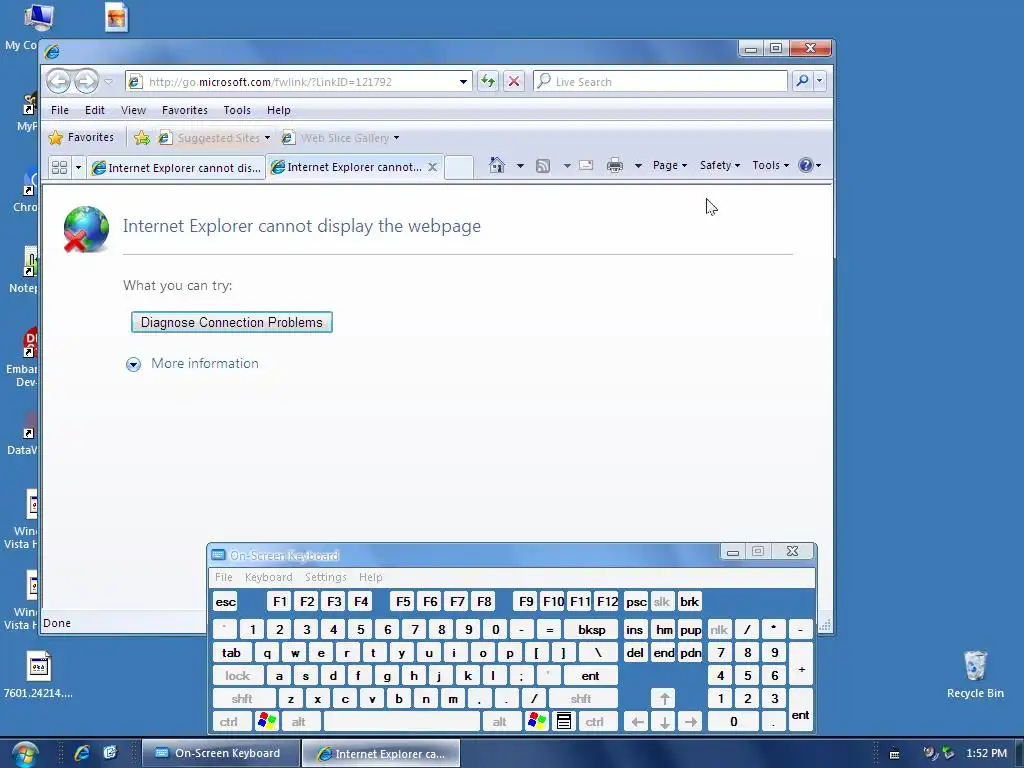Open On-Screen Keyboard Help menu
Image resolution: width=1024 pixels, height=768 pixels.
pos(370,577)
